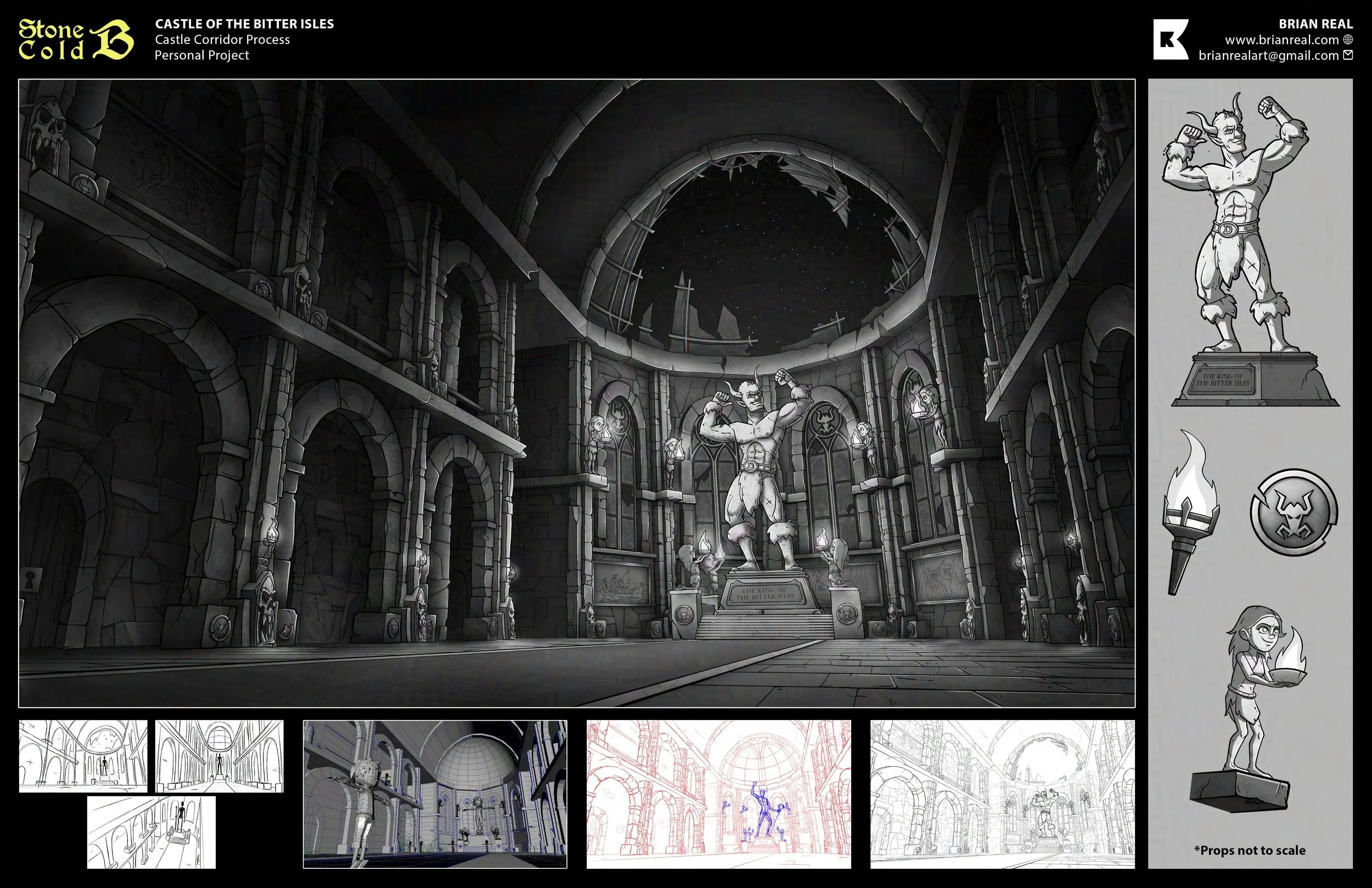Viewport: 1372px width, 888px height.
Task: Click the globe icon beside website
Action: [x=1348, y=39]
